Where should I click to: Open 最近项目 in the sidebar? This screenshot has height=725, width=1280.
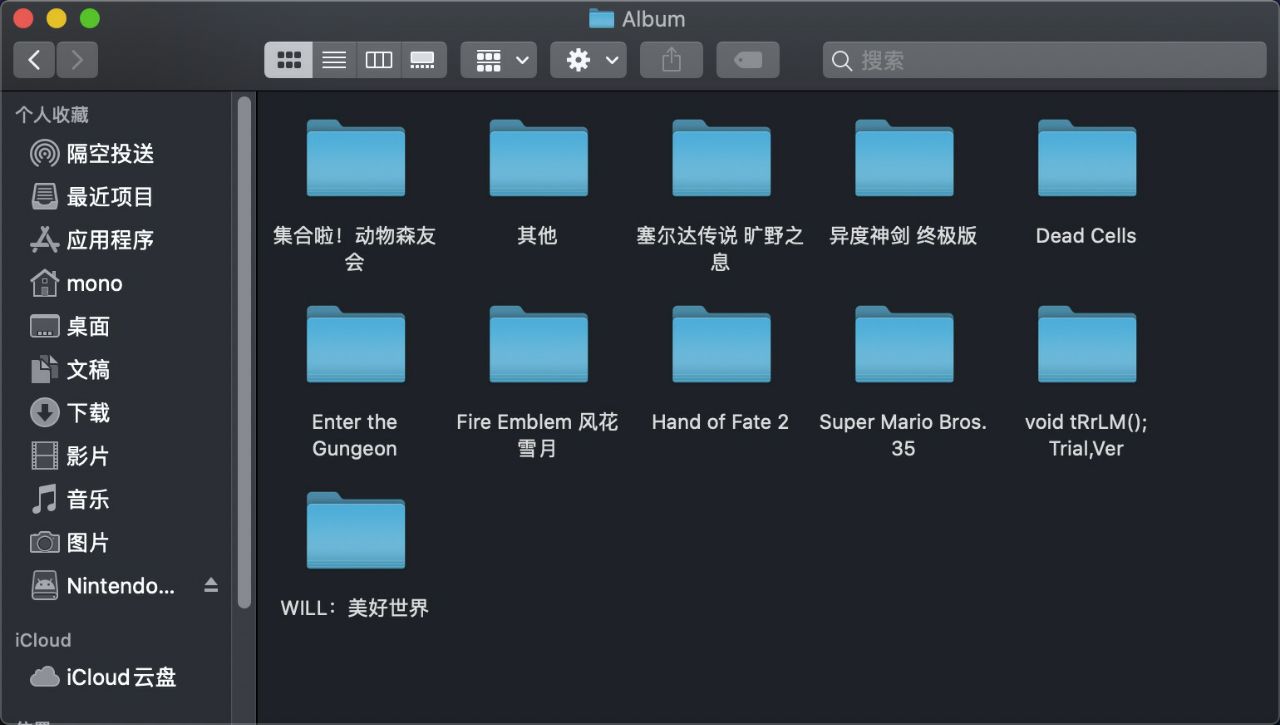93,197
